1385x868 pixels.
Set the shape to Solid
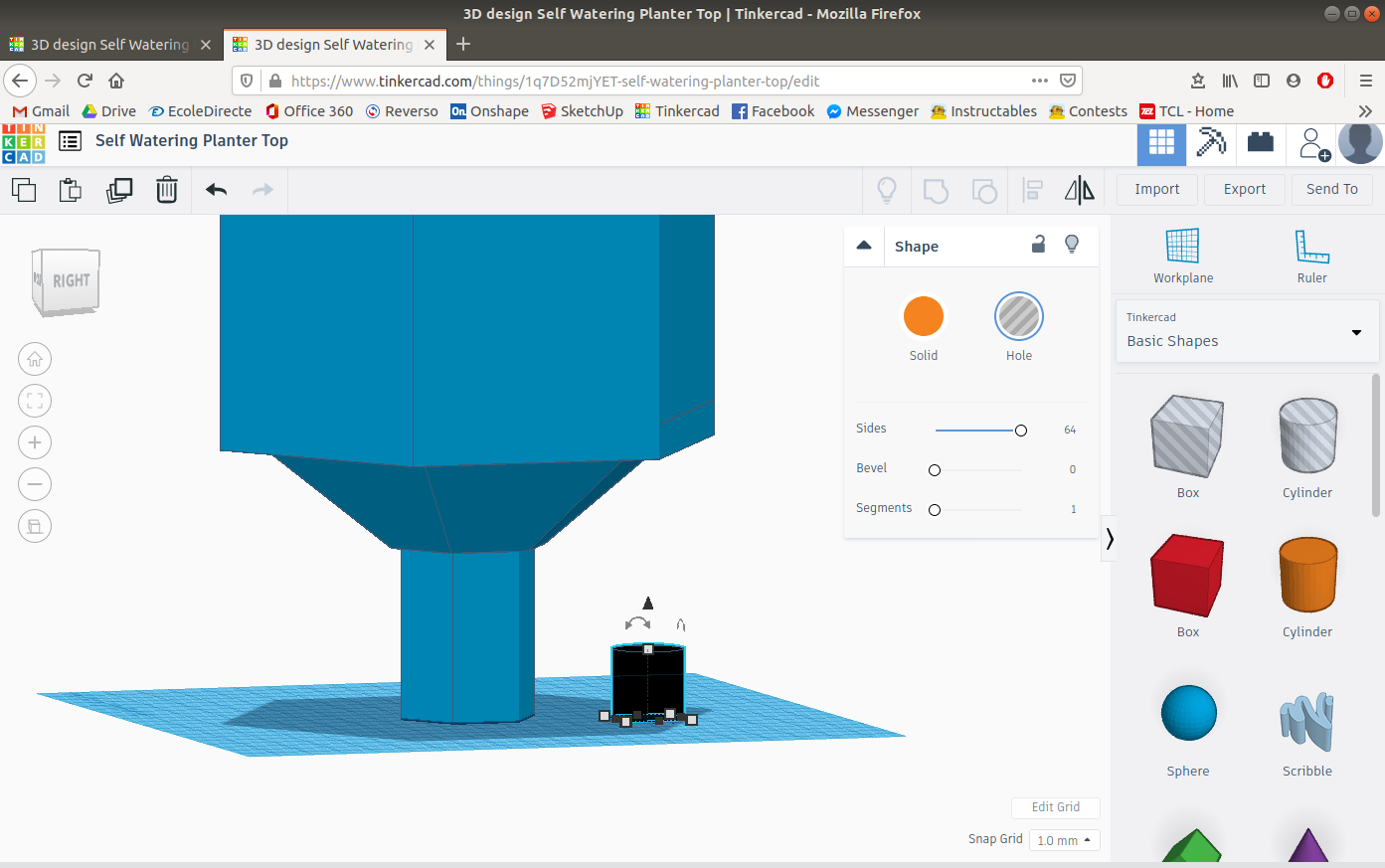[923, 316]
